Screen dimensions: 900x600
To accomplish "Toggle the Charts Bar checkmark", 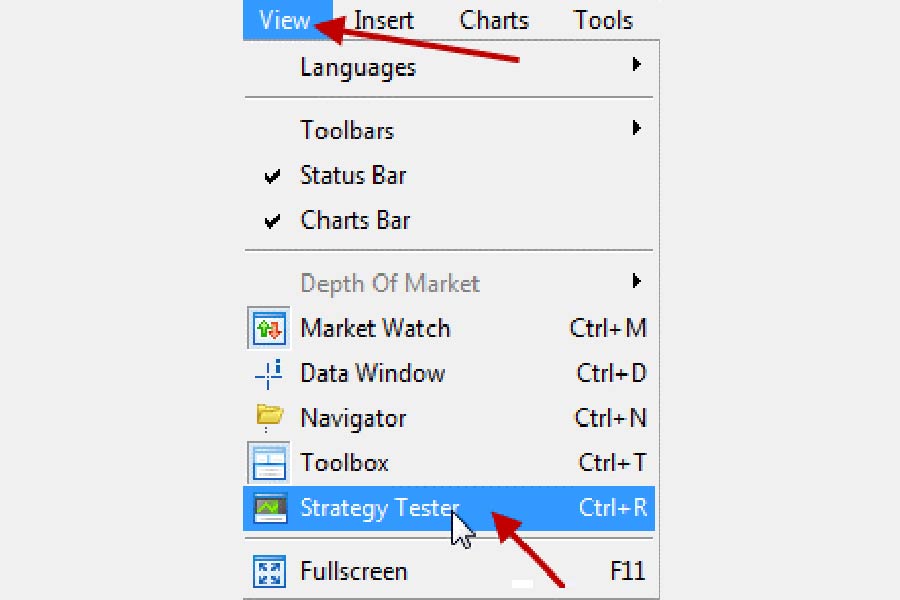I will pos(272,222).
